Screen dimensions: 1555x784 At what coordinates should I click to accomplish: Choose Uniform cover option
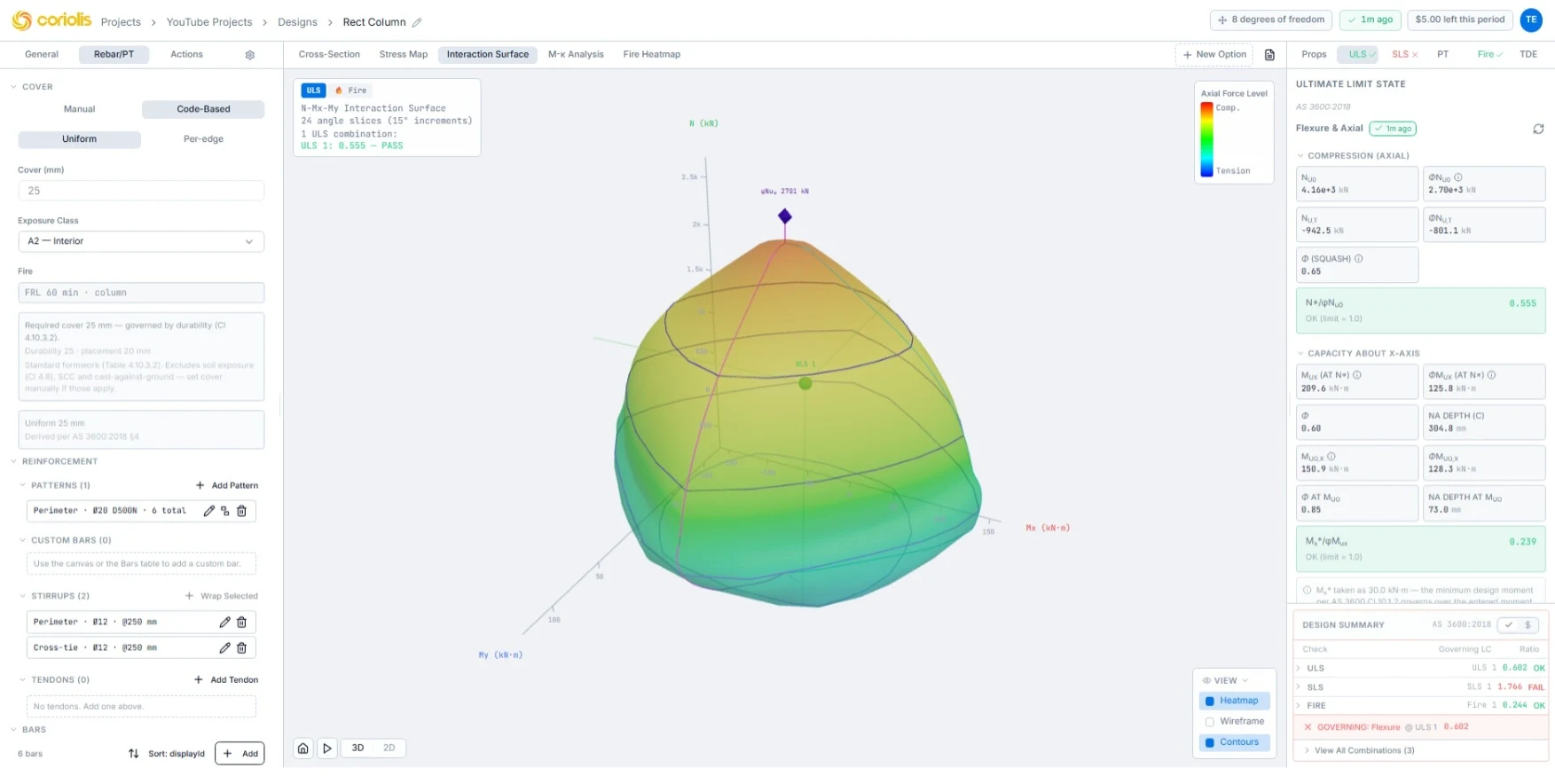coord(79,139)
